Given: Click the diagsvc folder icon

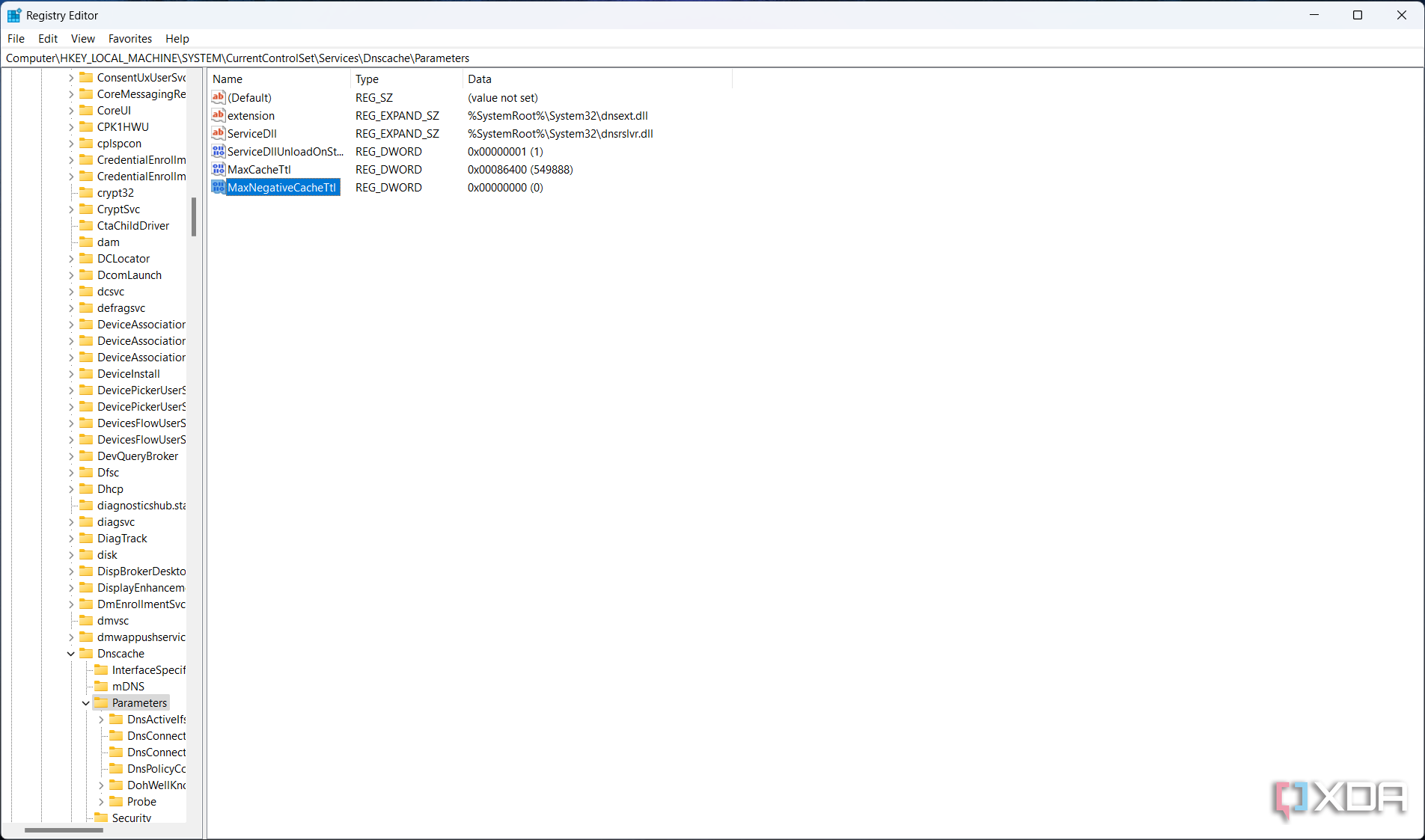Looking at the screenshot, I should click(86, 521).
